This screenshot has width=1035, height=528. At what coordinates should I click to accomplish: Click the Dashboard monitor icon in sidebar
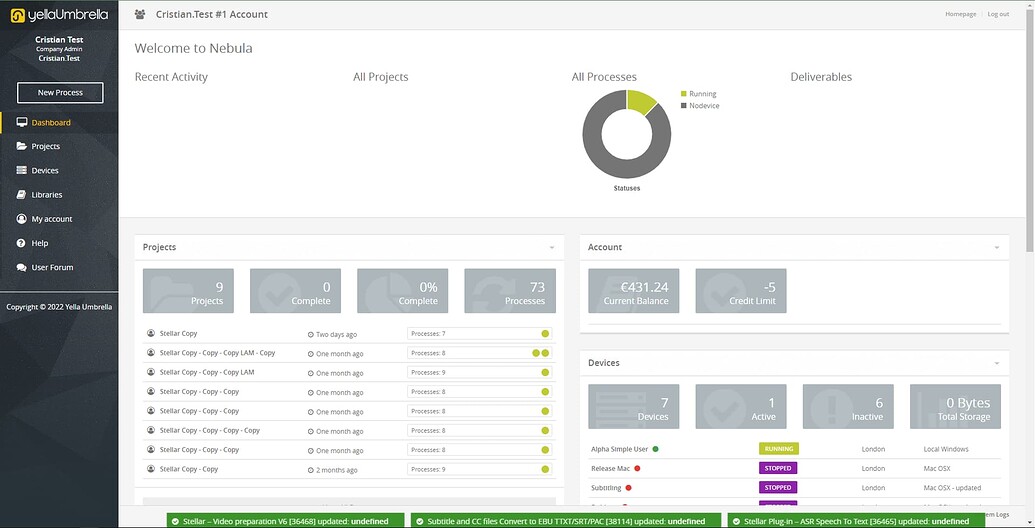pos(22,123)
